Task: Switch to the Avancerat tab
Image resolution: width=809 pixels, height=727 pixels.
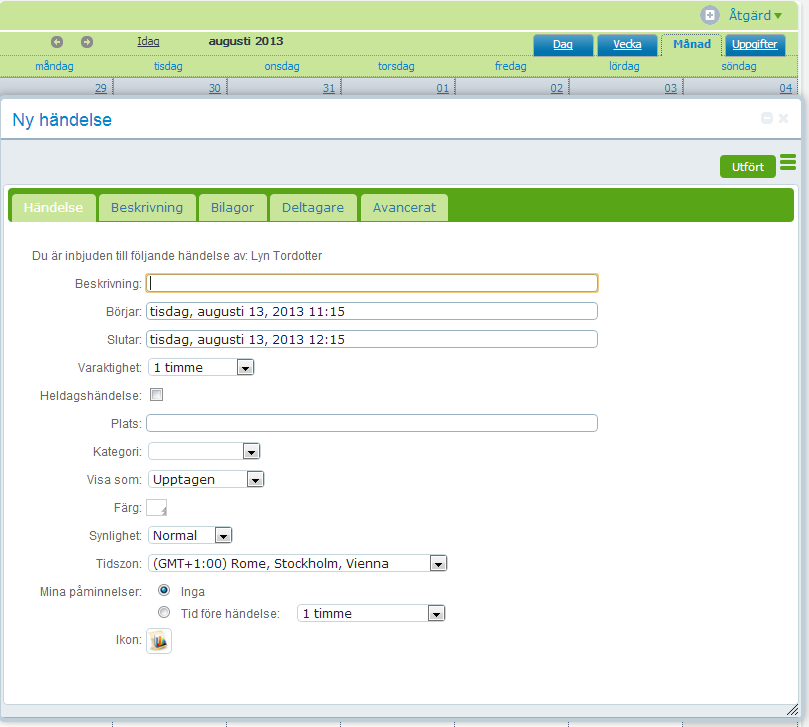Action: 404,207
